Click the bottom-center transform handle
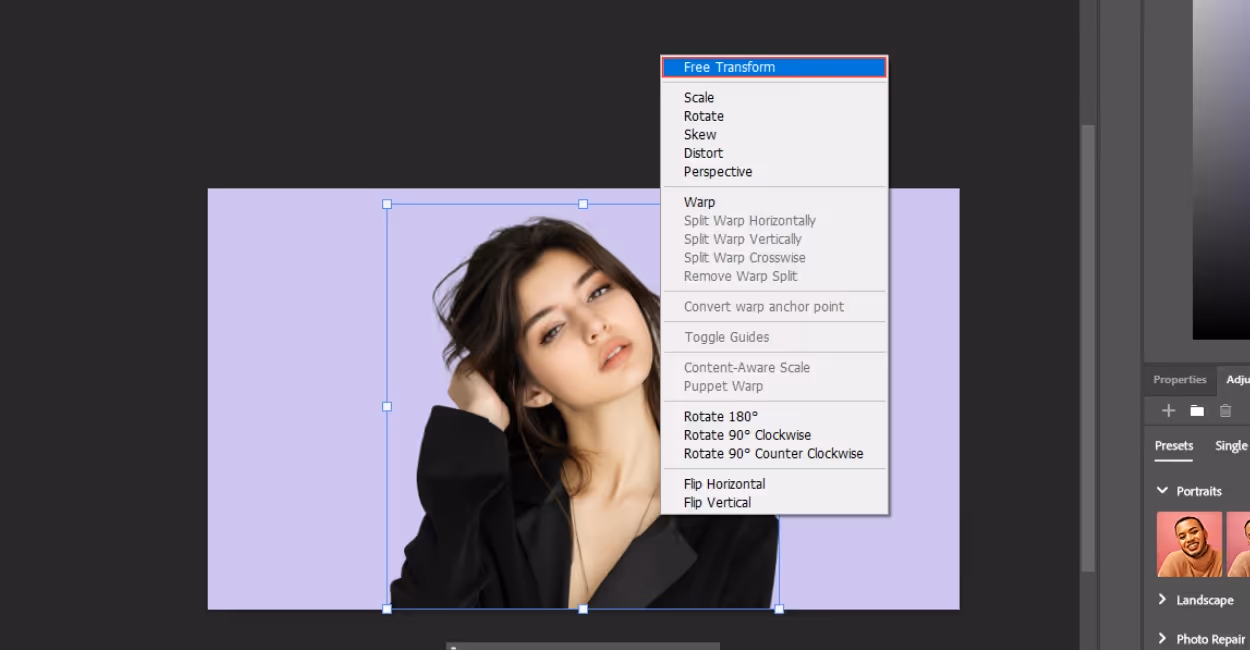This screenshot has height=650, width=1250. (x=583, y=608)
